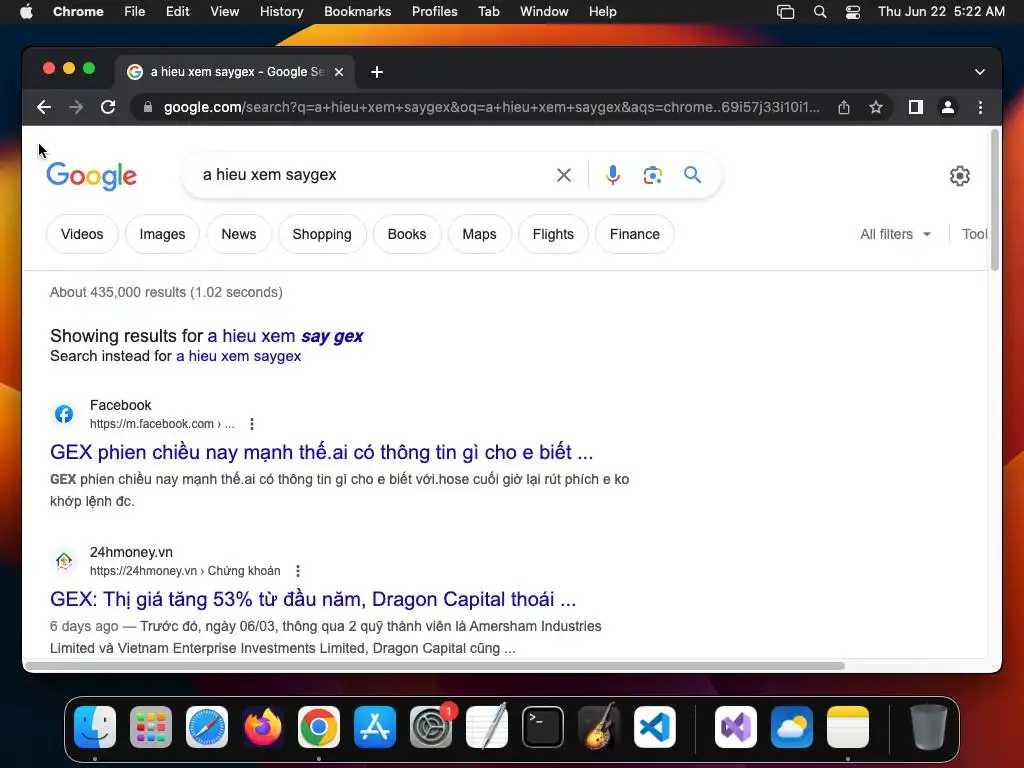
Task: Filter results by Videos
Action: click(82, 234)
